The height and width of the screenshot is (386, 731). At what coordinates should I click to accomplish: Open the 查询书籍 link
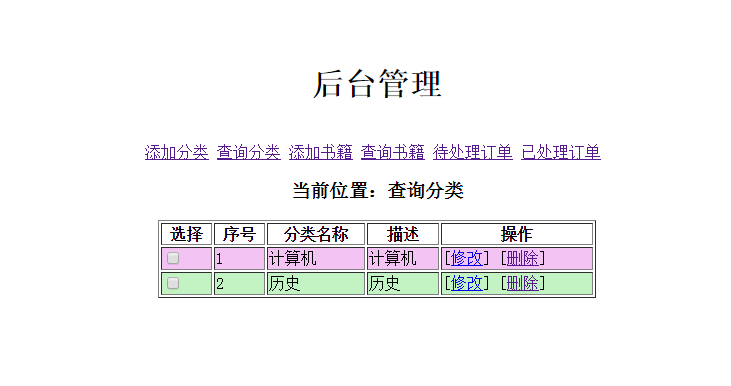coord(393,152)
